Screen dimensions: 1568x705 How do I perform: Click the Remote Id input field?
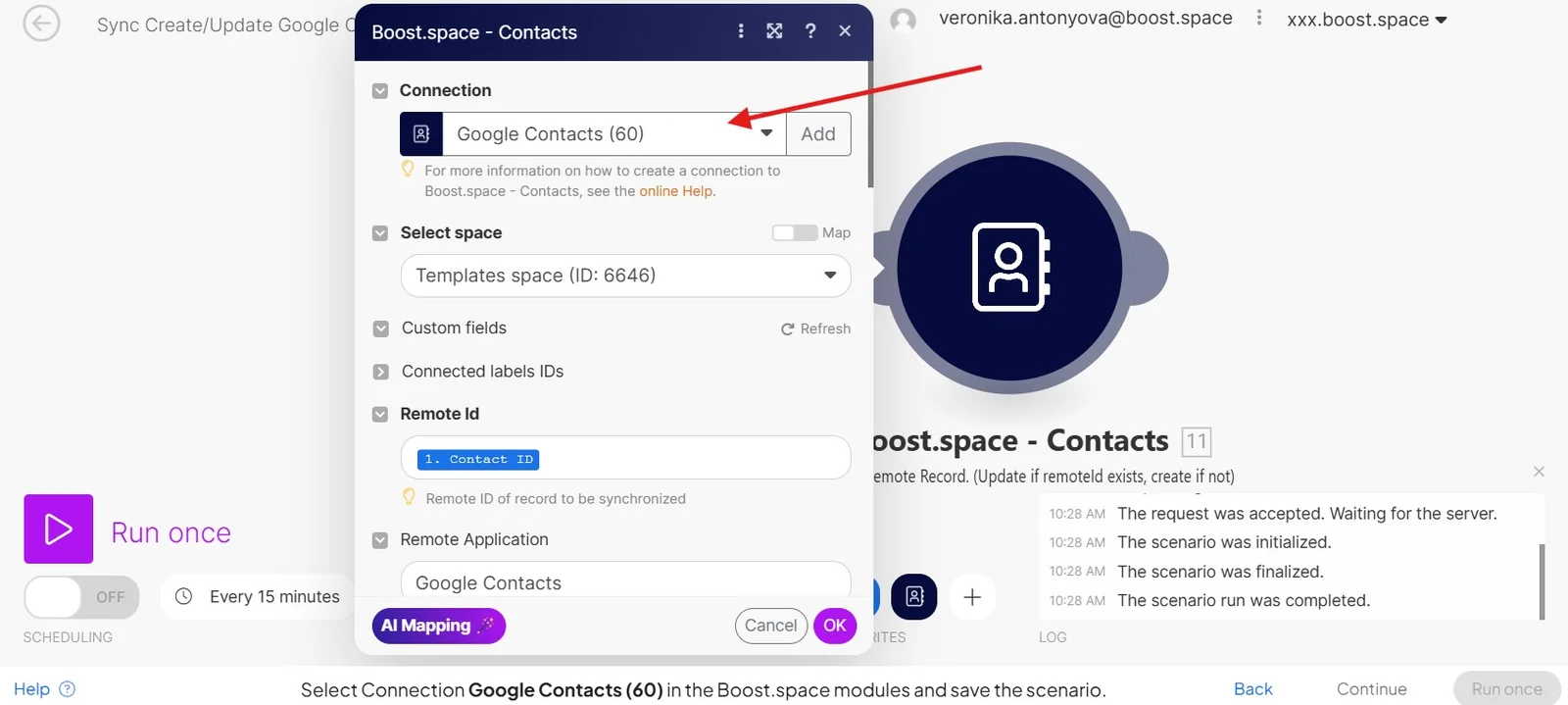point(625,458)
